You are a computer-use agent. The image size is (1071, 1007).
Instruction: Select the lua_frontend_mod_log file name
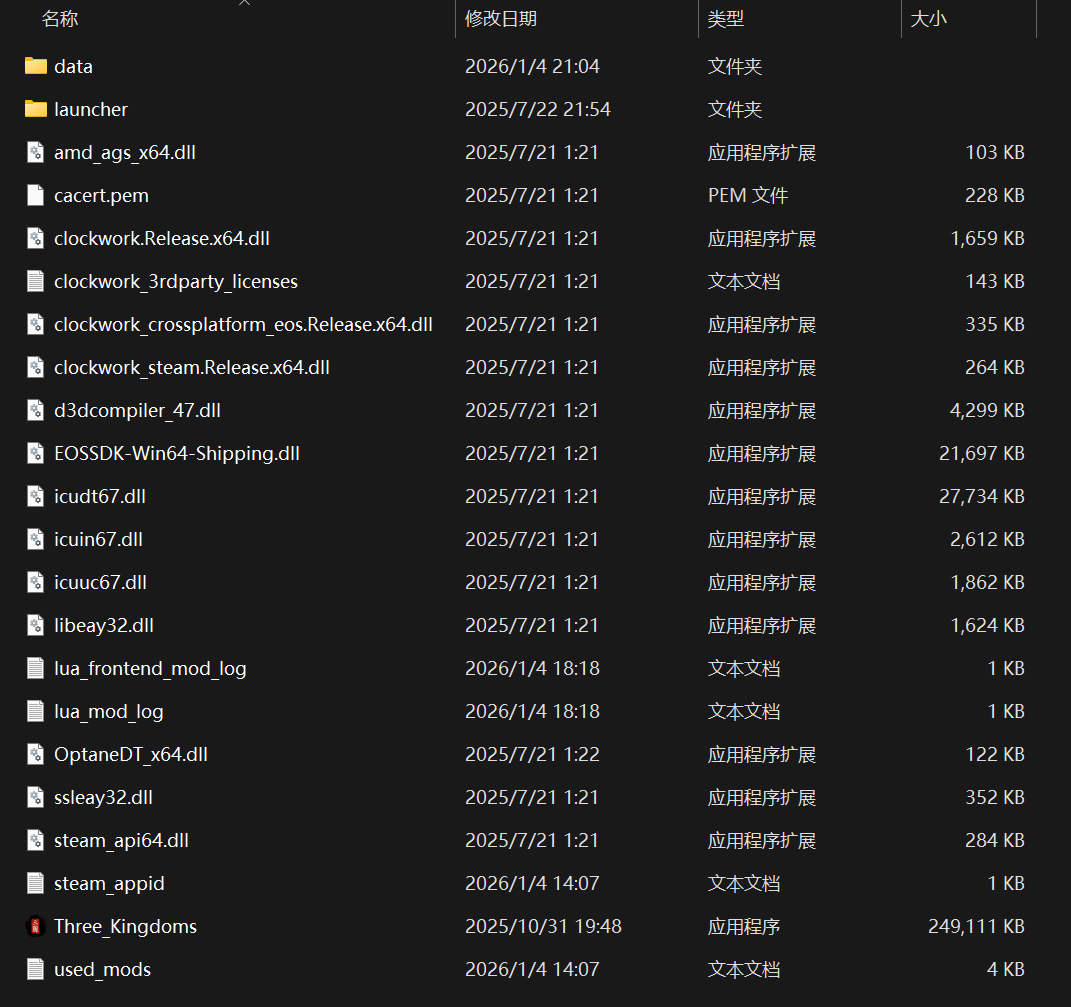tap(150, 668)
